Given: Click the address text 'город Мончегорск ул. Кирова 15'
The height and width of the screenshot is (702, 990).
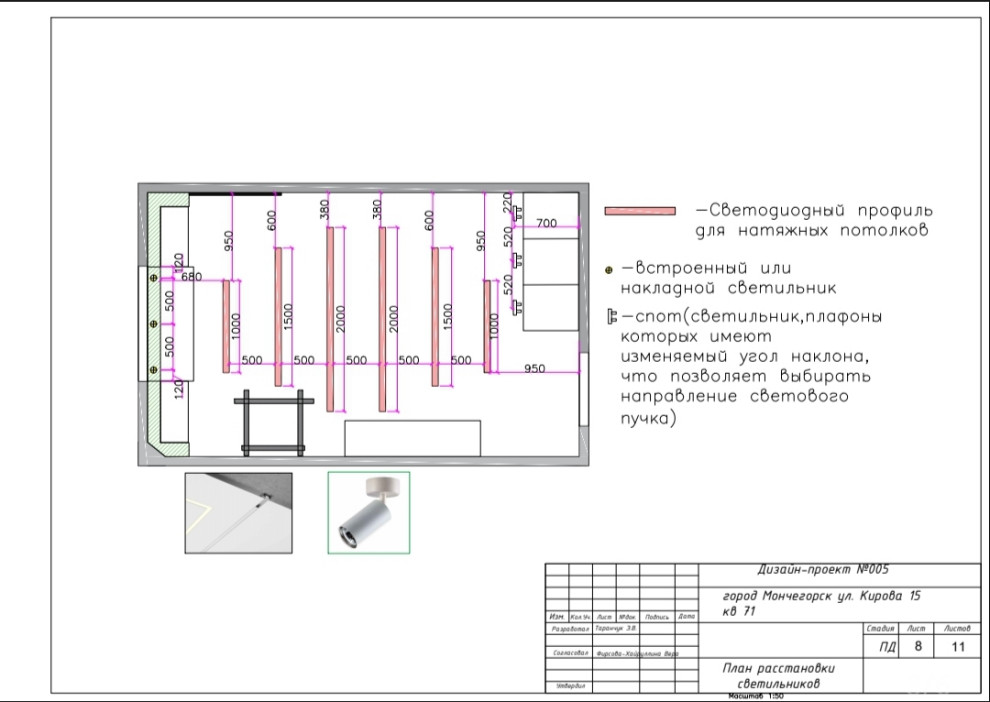Looking at the screenshot, I should coord(821,596).
